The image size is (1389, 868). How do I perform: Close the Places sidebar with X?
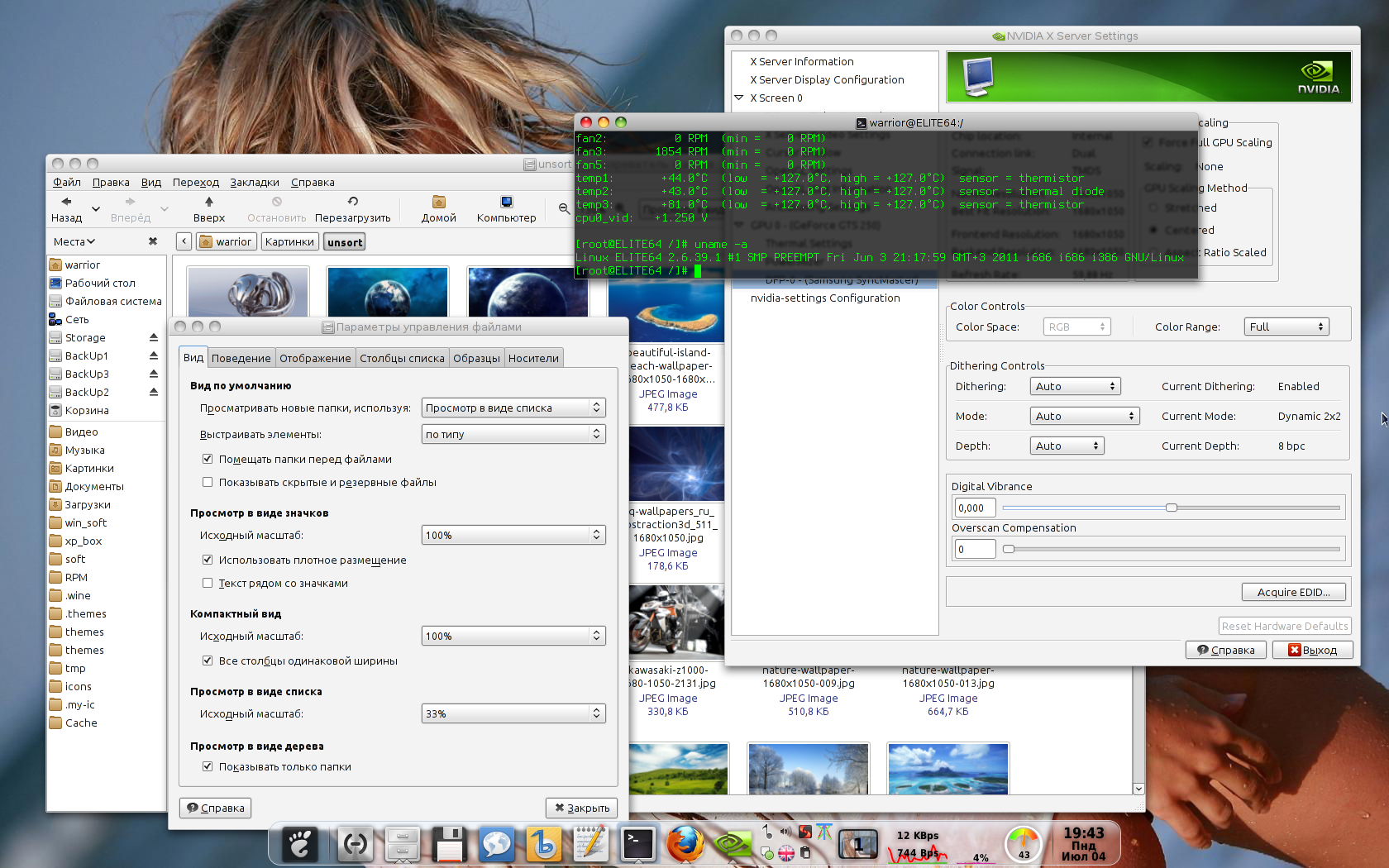click(153, 241)
